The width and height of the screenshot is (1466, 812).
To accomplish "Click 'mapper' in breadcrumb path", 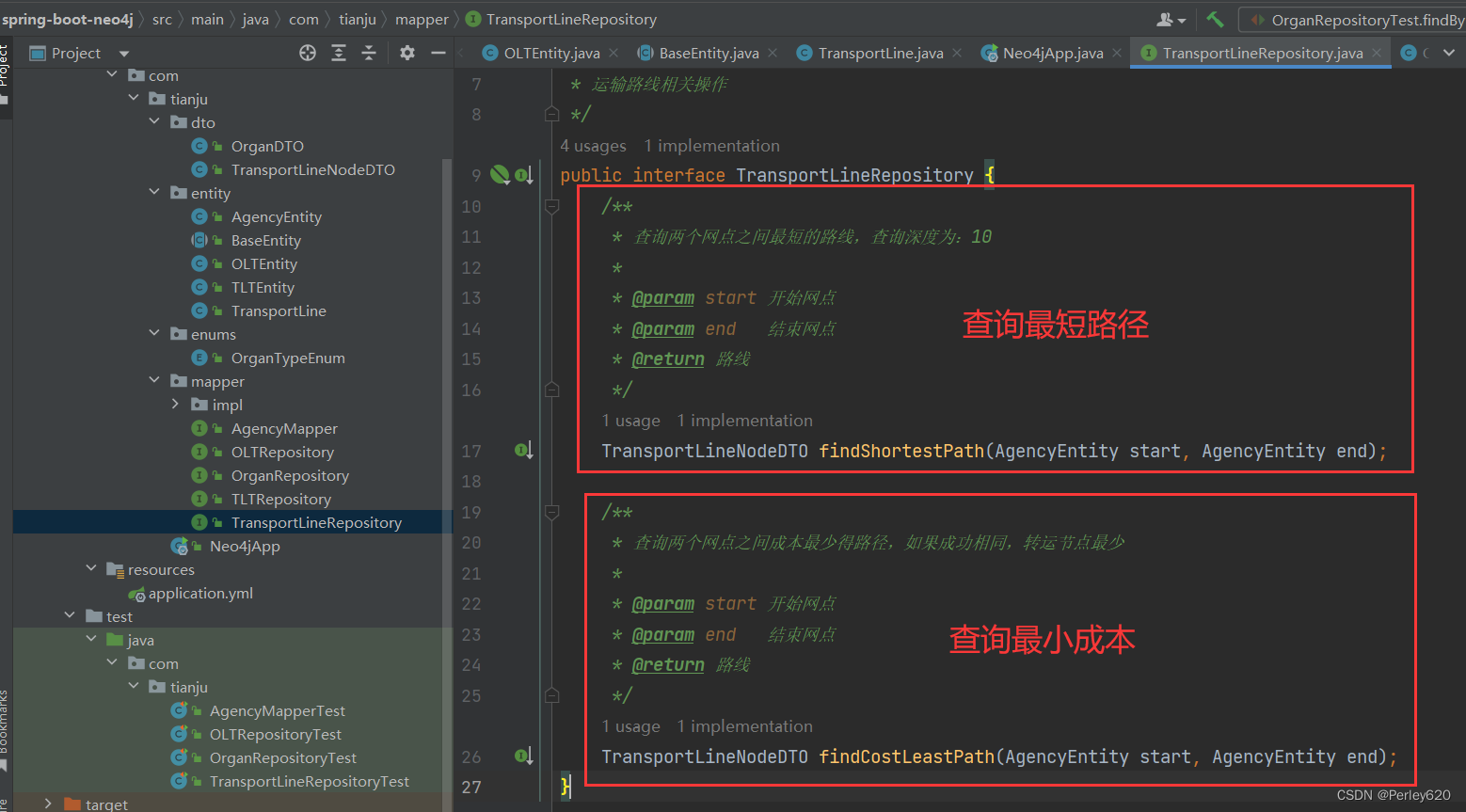I will pos(422,19).
